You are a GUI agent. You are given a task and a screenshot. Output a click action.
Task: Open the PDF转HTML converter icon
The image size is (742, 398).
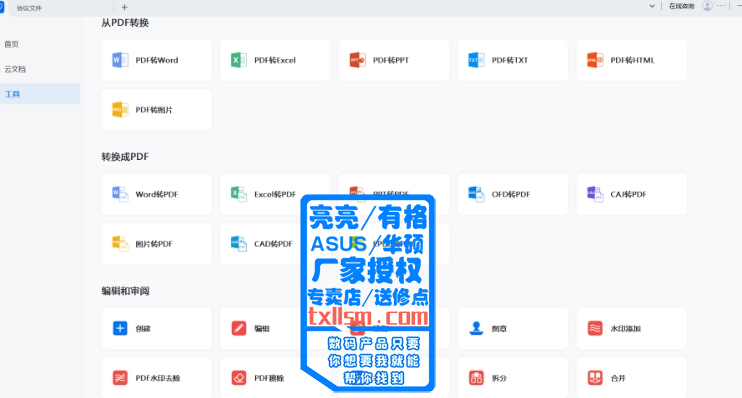click(595, 60)
